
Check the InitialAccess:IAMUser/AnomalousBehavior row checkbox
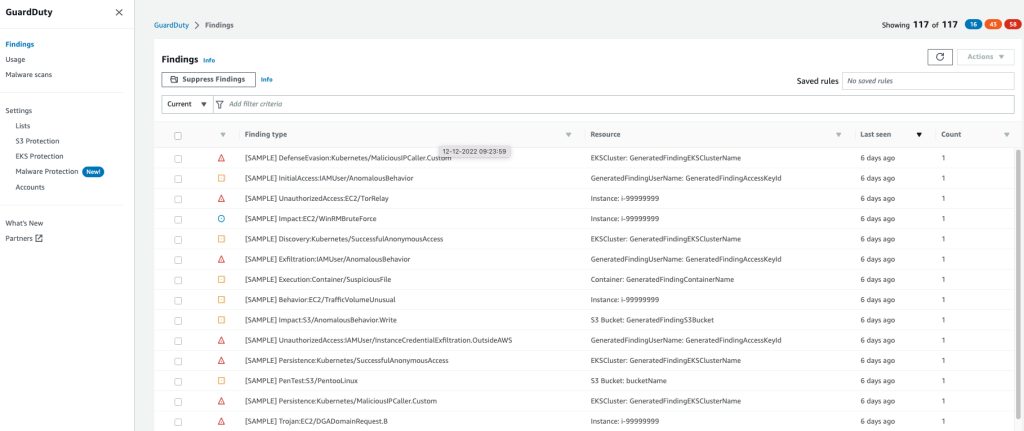[x=178, y=179]
